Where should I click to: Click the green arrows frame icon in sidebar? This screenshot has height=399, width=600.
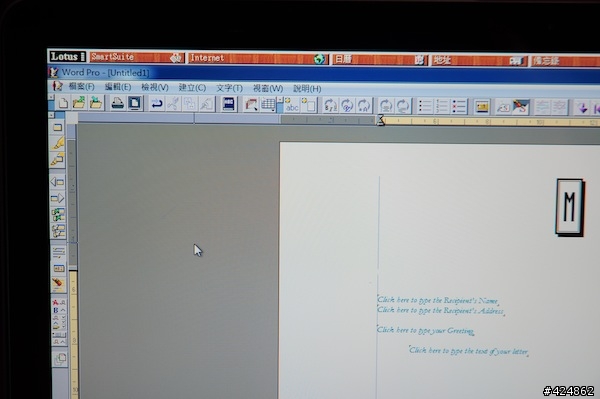pyautogui.click(x=58, y=215)
